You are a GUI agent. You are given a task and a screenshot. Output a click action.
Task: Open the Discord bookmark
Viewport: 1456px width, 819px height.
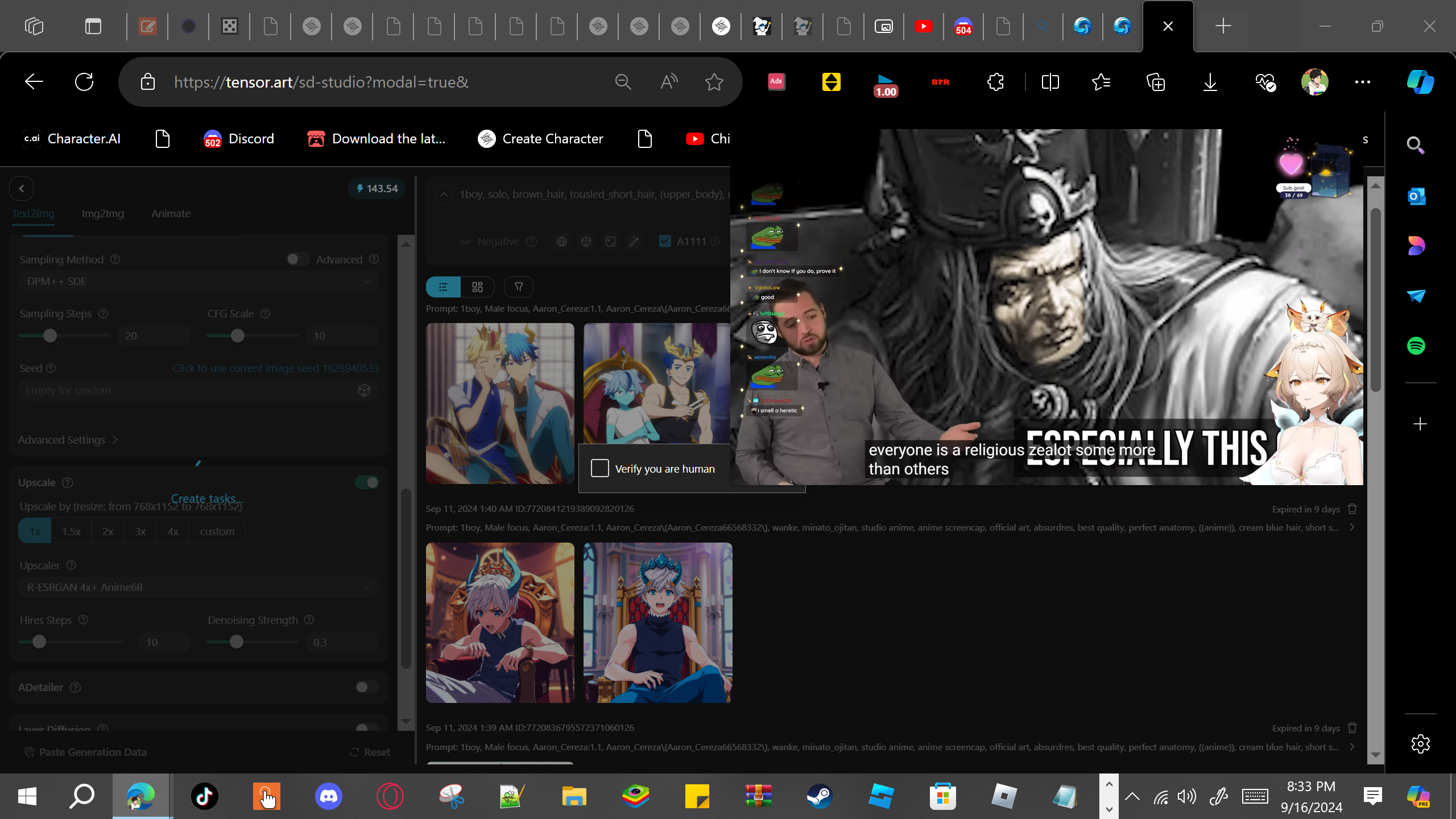239,139
